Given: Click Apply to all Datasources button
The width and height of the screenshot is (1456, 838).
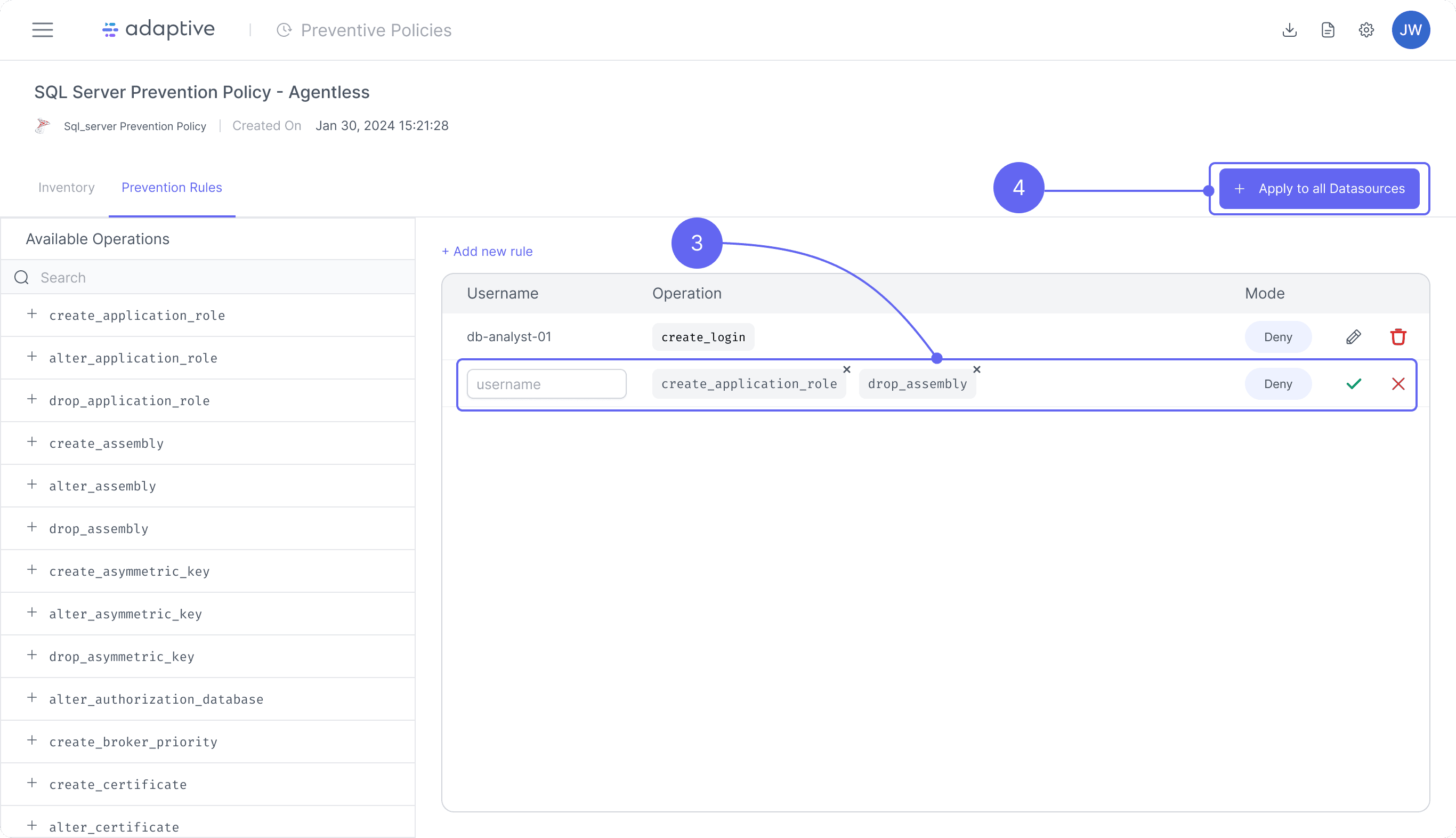Looking at the screenshot, I should pos(1319,189).
